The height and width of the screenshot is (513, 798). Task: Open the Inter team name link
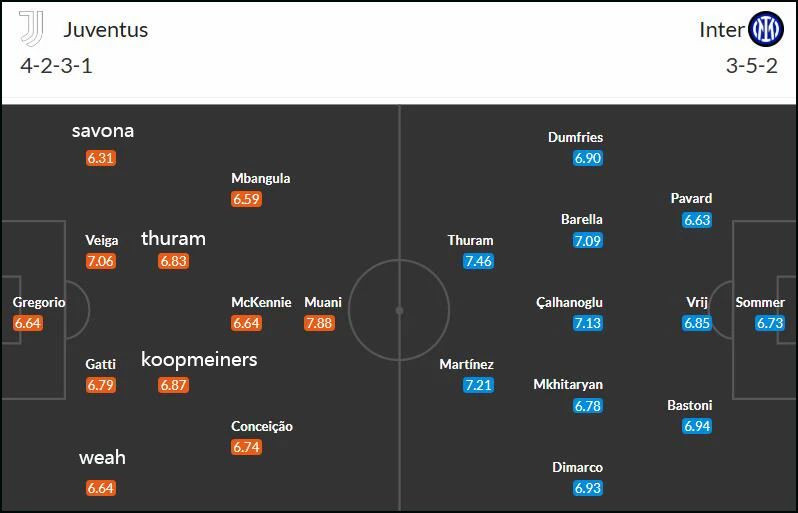tap(722, 30)
